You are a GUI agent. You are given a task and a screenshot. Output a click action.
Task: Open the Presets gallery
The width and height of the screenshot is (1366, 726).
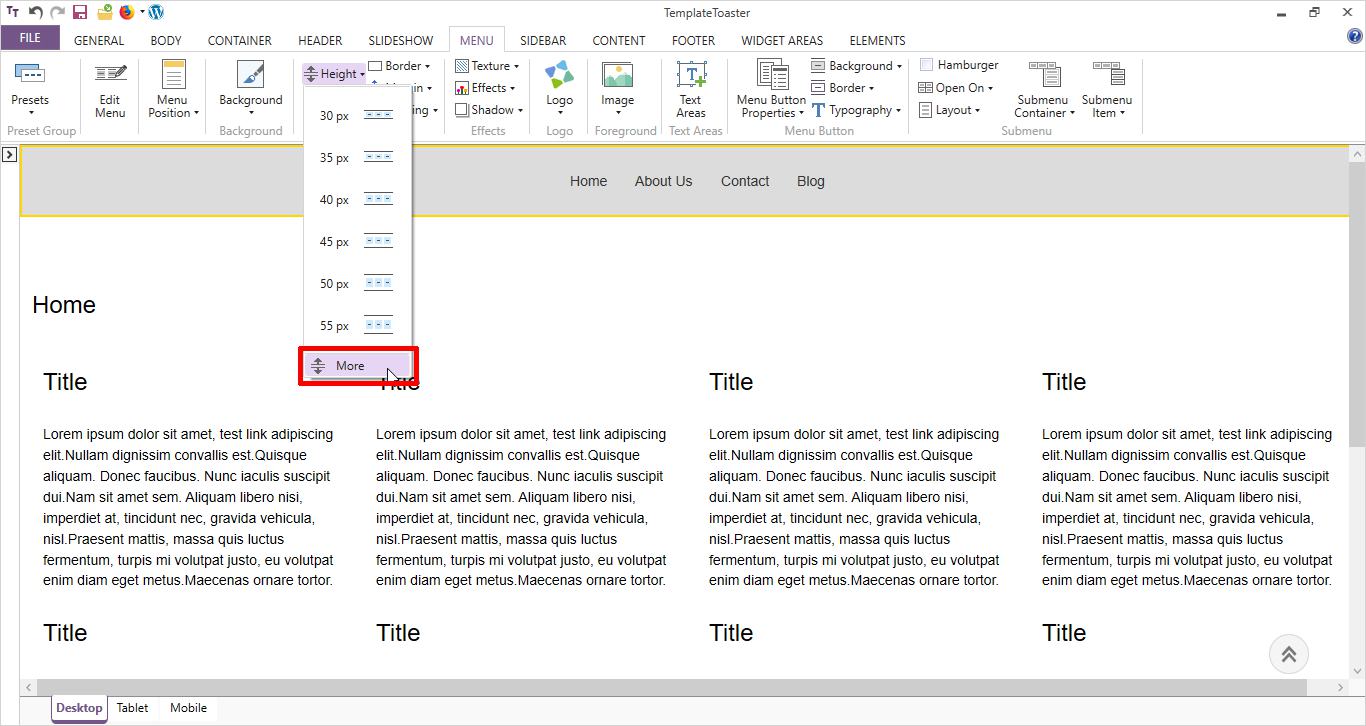pyautogui.click(x=30, y=86)
